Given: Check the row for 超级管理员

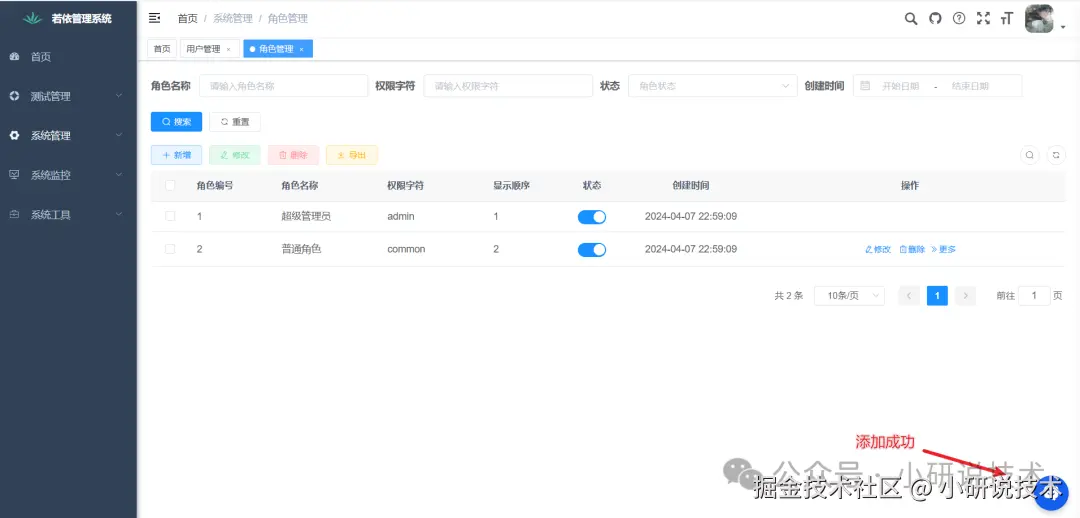Looking at the screenshot, I should pos(170,216).
